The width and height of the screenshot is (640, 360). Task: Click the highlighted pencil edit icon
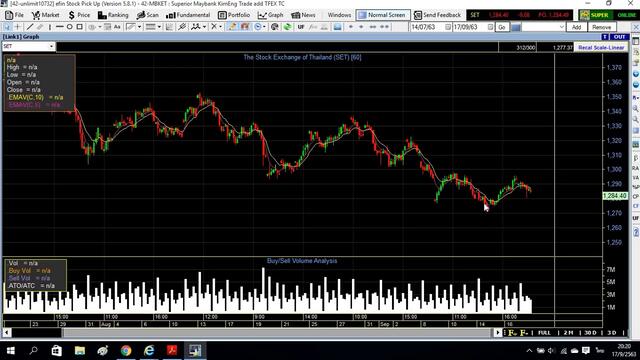pyautogui.click(x=232, y=27)
